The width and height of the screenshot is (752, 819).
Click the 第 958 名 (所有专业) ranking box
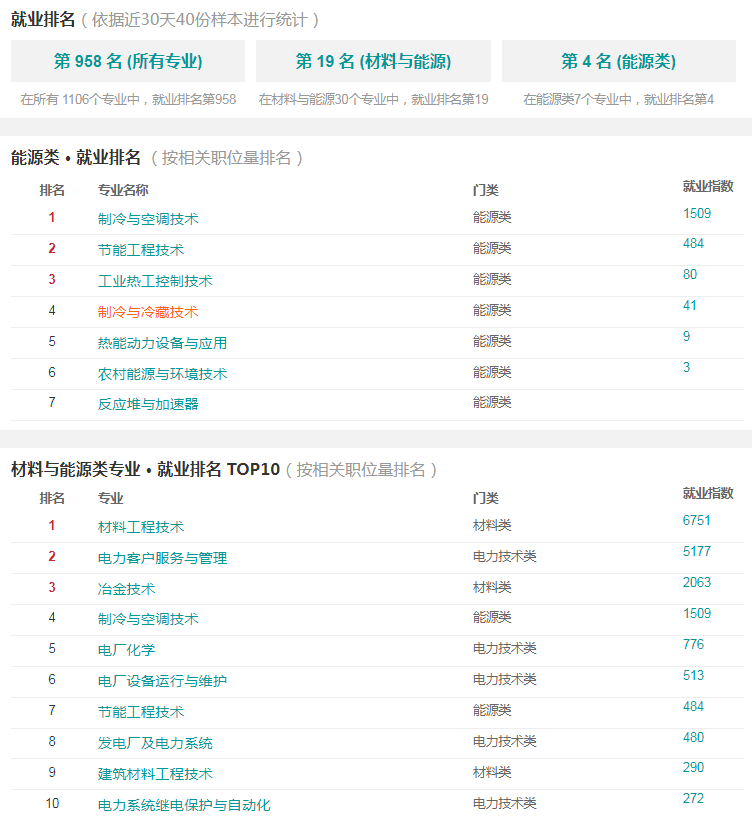click(128, 61)
